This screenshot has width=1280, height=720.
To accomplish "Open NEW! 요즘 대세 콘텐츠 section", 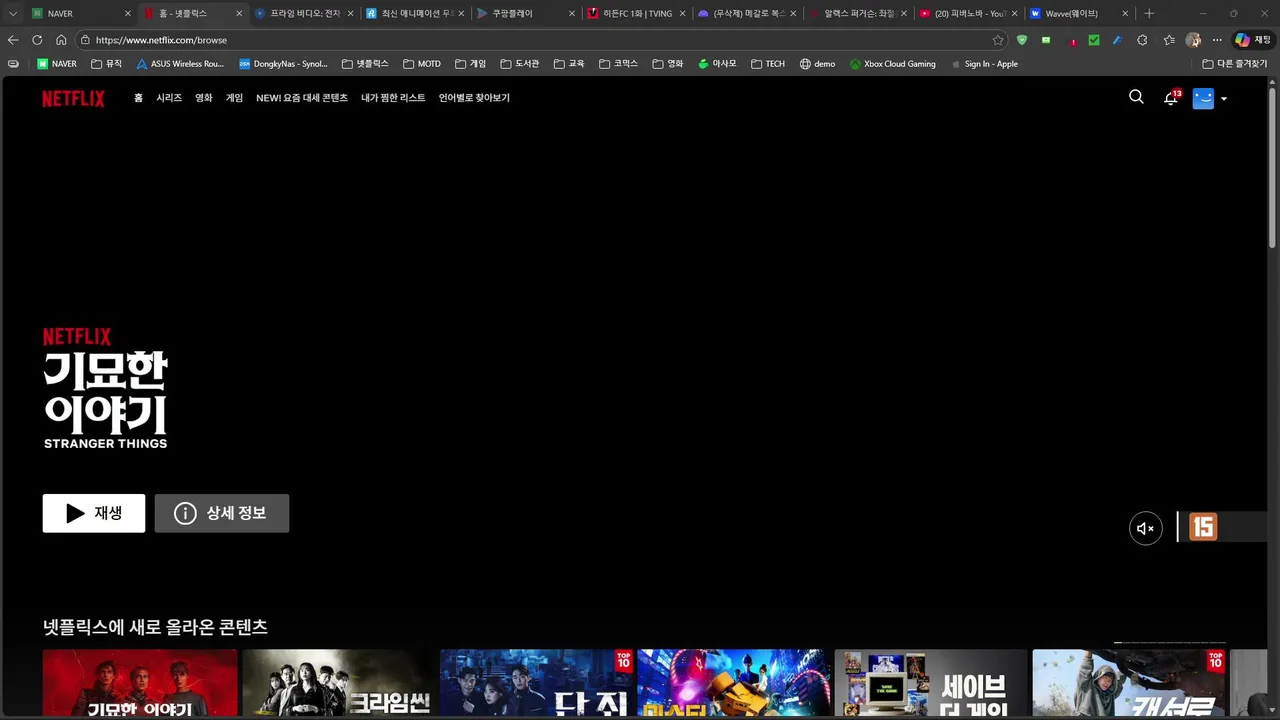I will point(302,98).
